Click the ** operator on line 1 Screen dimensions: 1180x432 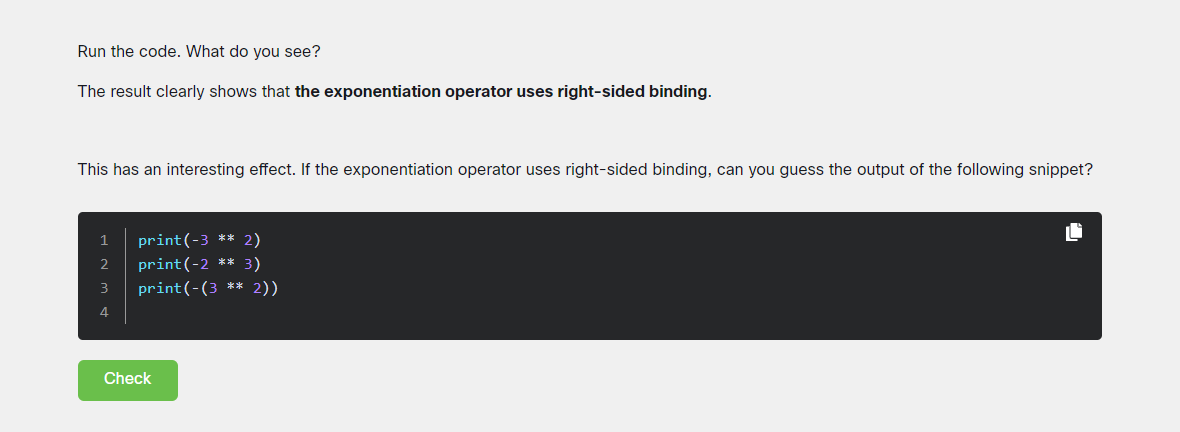[225, 240]
